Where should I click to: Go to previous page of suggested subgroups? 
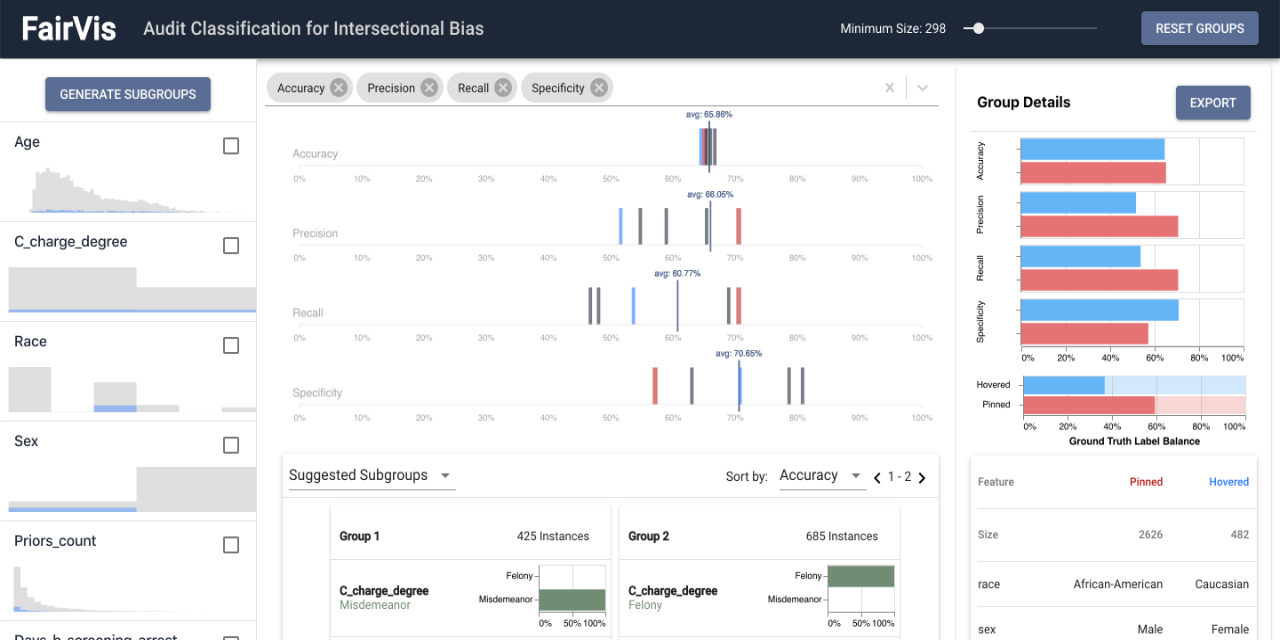coord(876,477)
